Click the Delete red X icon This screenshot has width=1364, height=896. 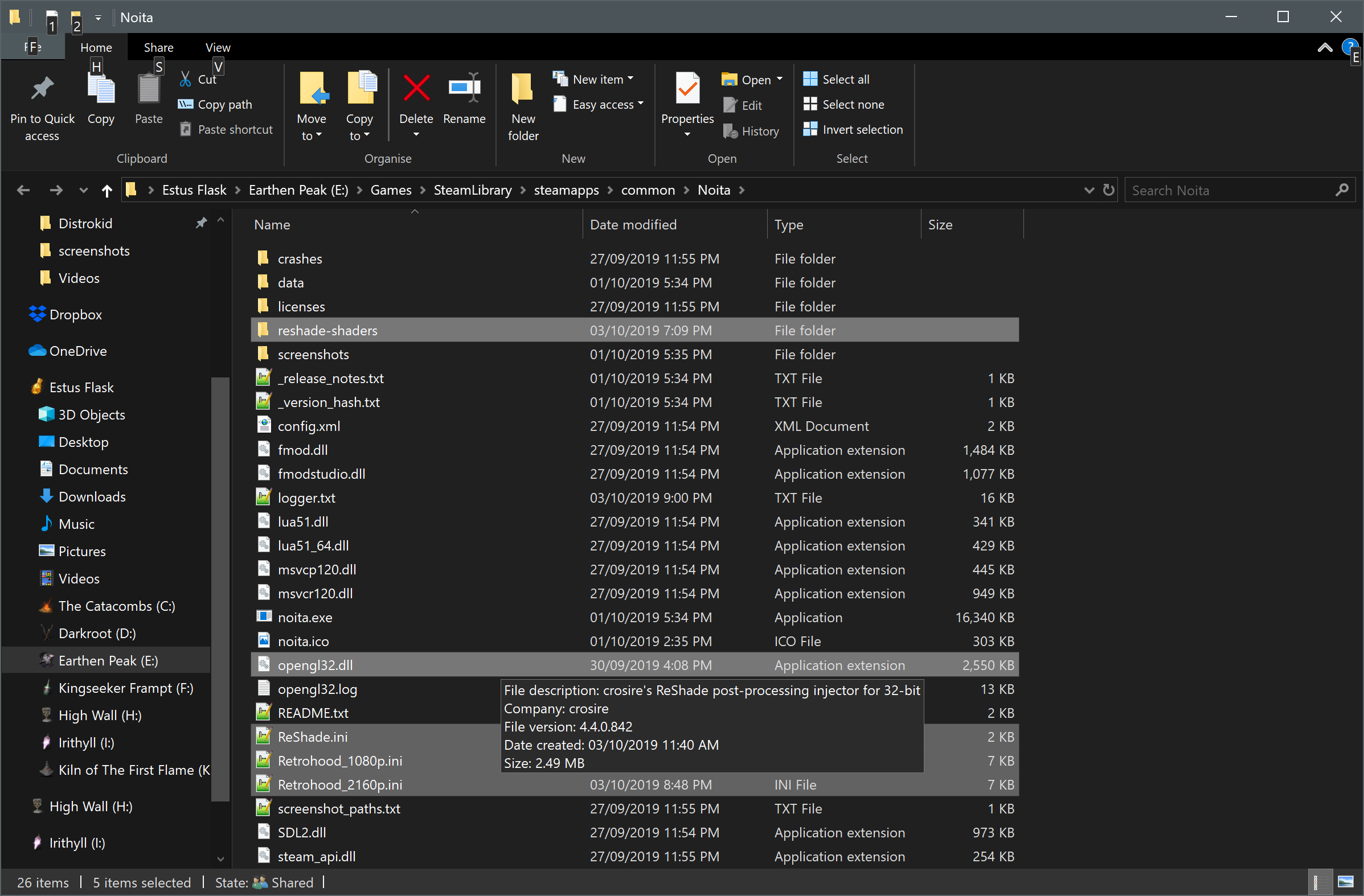(x=416, y=89)
